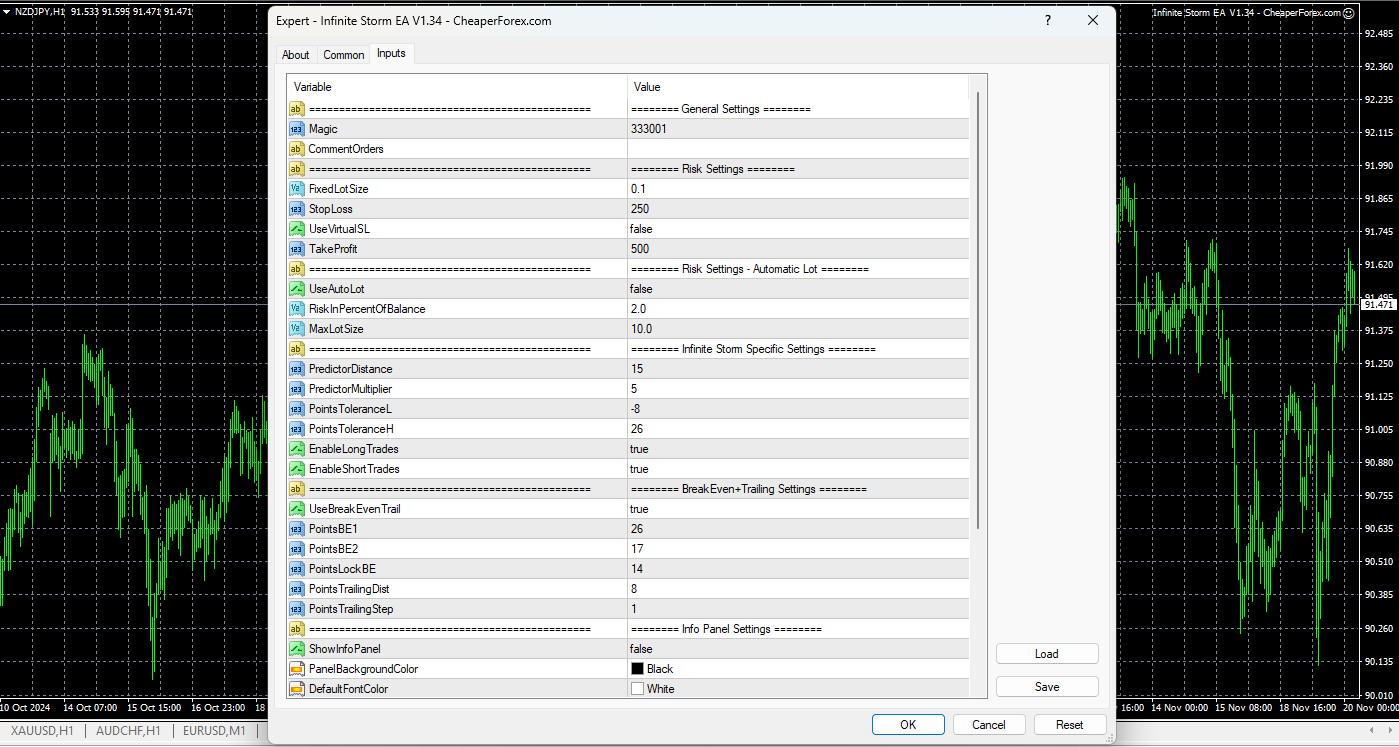Click the PointsToleranceL integer icon

tap(296, 409)
